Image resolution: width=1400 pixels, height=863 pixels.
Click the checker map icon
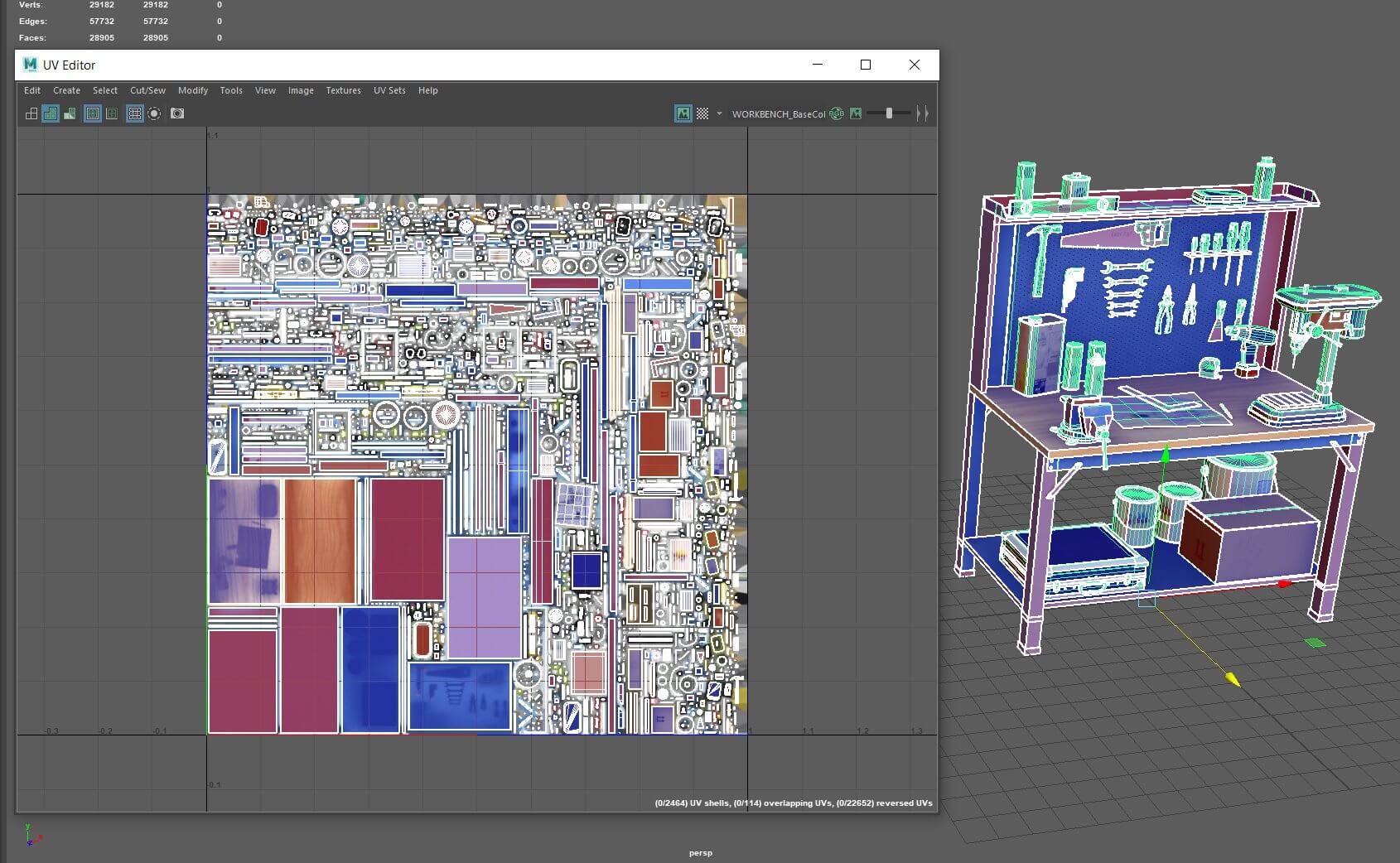click(x=702, y=113)
